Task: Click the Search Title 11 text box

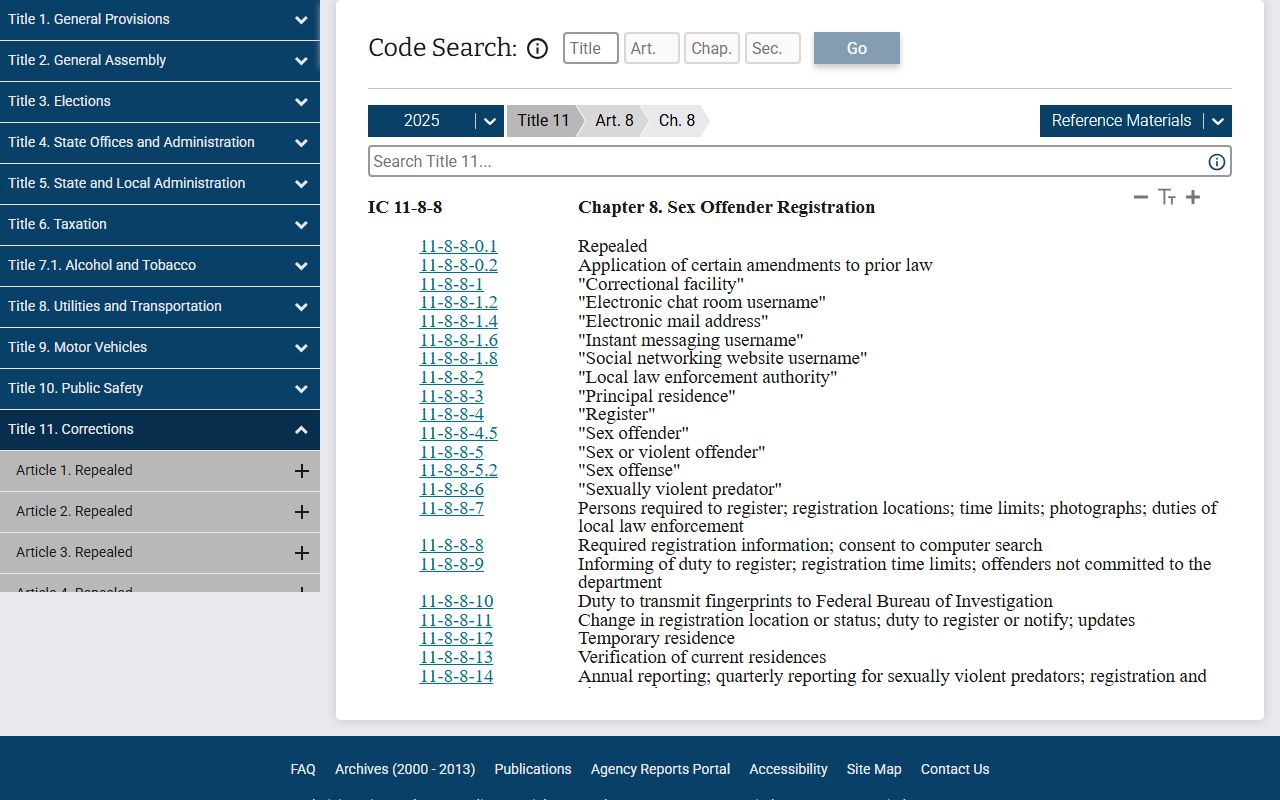Action: click(x=800, y=162)
